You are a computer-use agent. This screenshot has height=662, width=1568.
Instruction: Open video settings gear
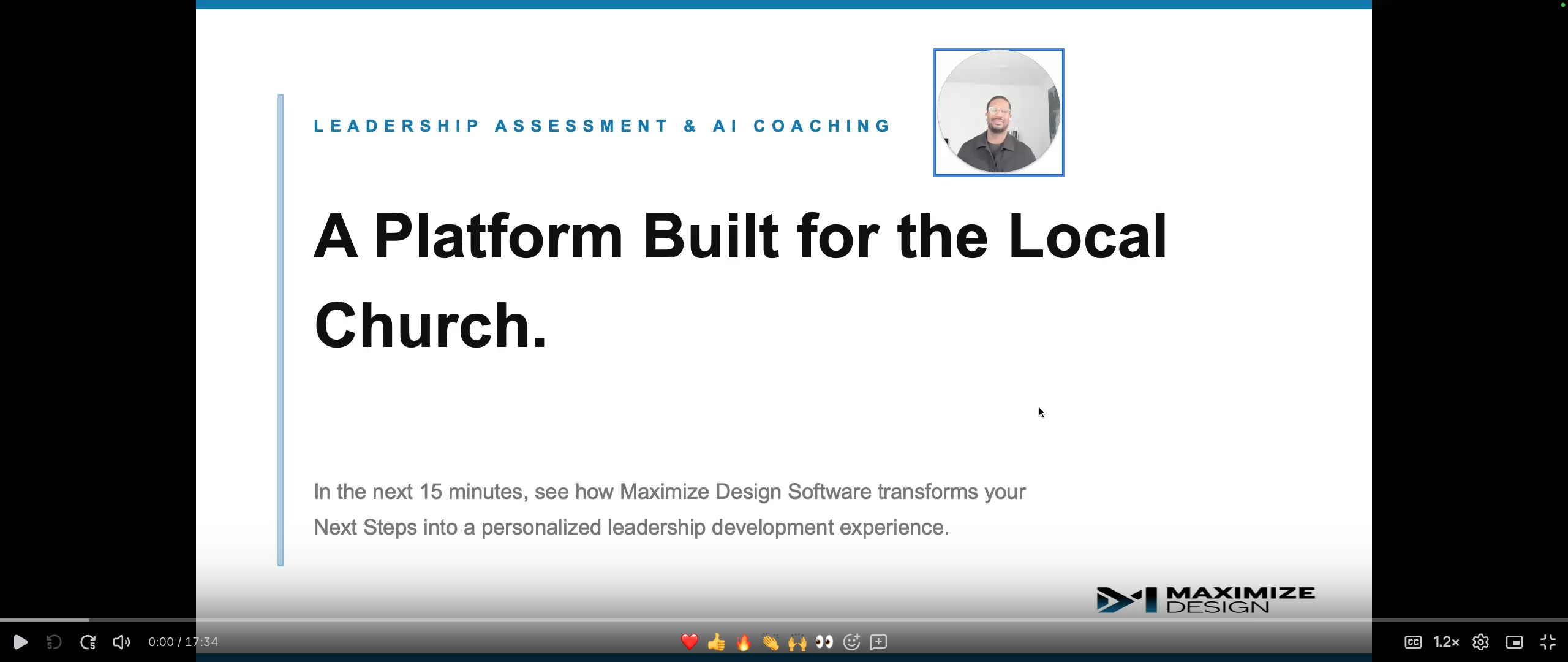point(1480,642)
